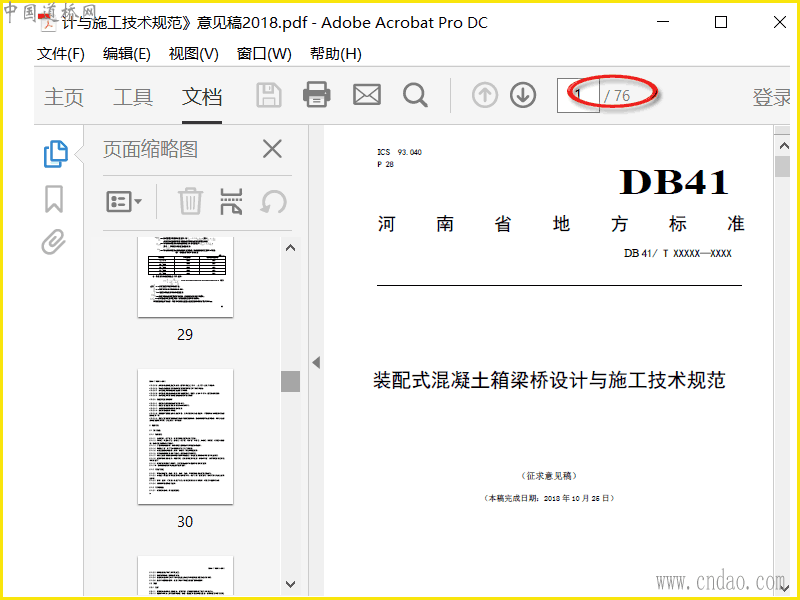
Task: Click the 页面缩略图 panel title
Action: click(151, 149)
